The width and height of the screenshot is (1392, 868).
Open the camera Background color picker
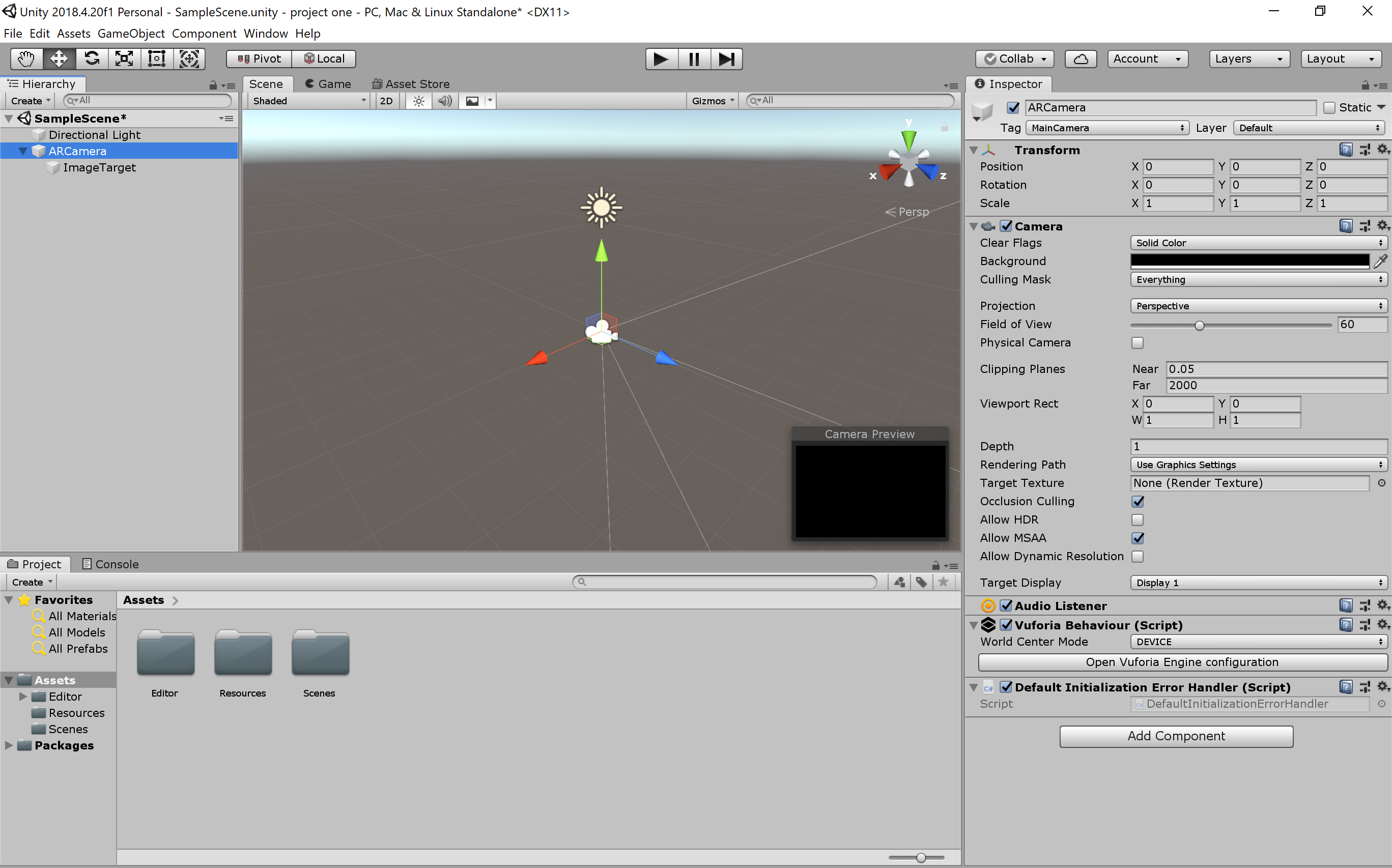click(x=1249, y=261)
